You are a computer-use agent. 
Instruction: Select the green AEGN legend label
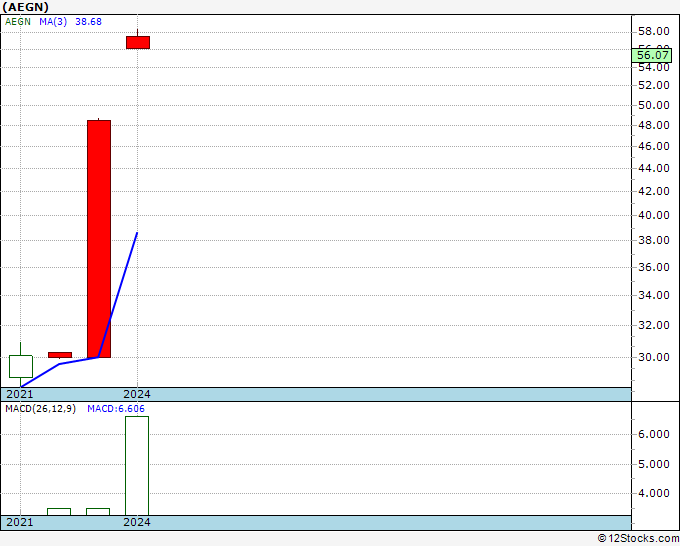pos(18,22)
